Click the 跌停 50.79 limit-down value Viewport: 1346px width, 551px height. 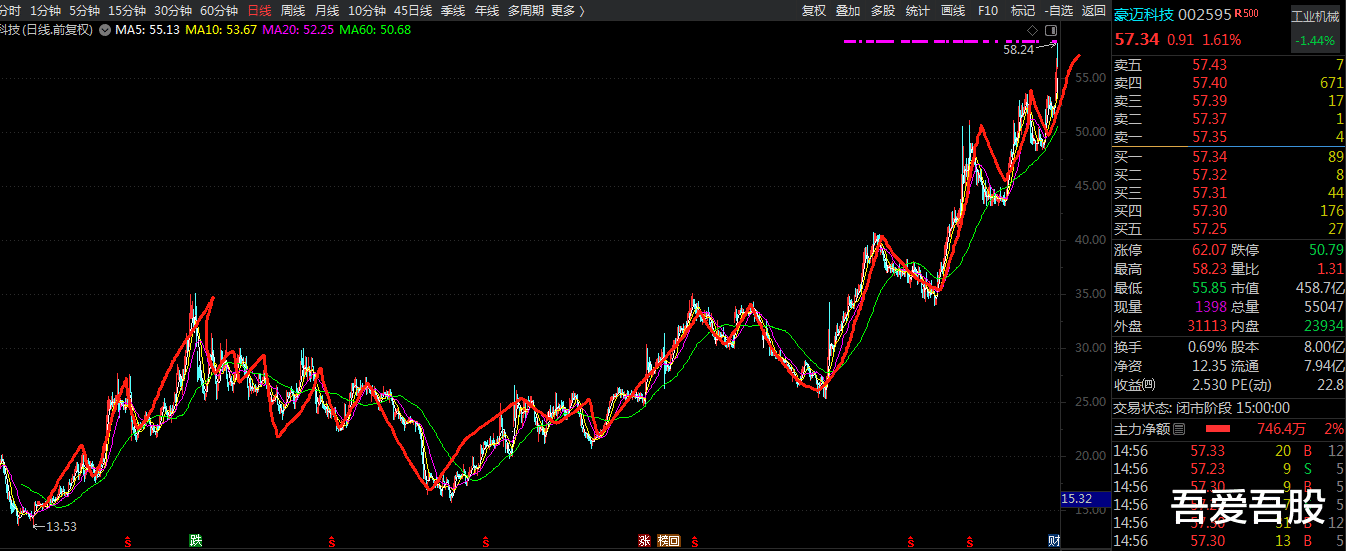(1326, 250)
